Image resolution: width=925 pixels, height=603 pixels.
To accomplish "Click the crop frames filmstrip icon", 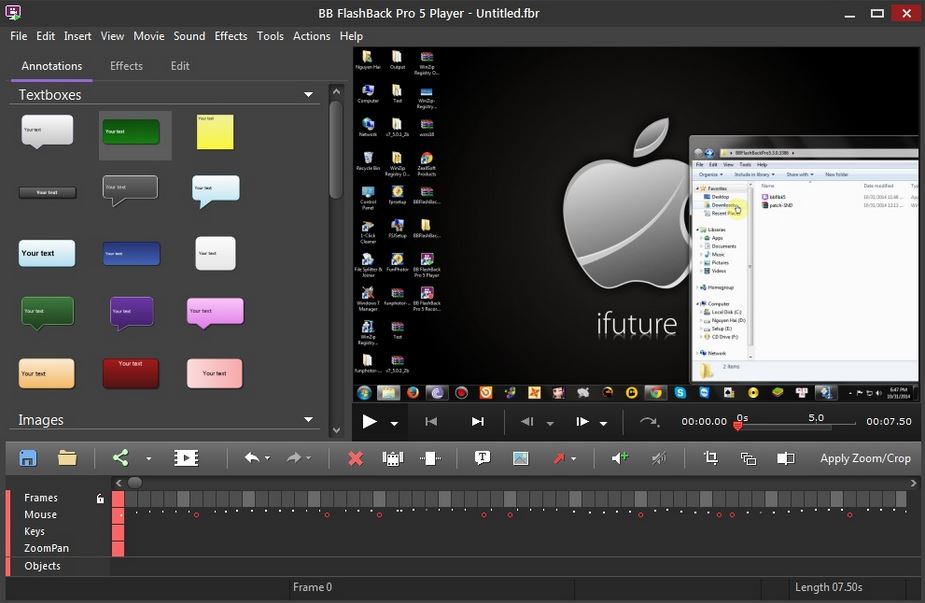I will coord(392,458).
